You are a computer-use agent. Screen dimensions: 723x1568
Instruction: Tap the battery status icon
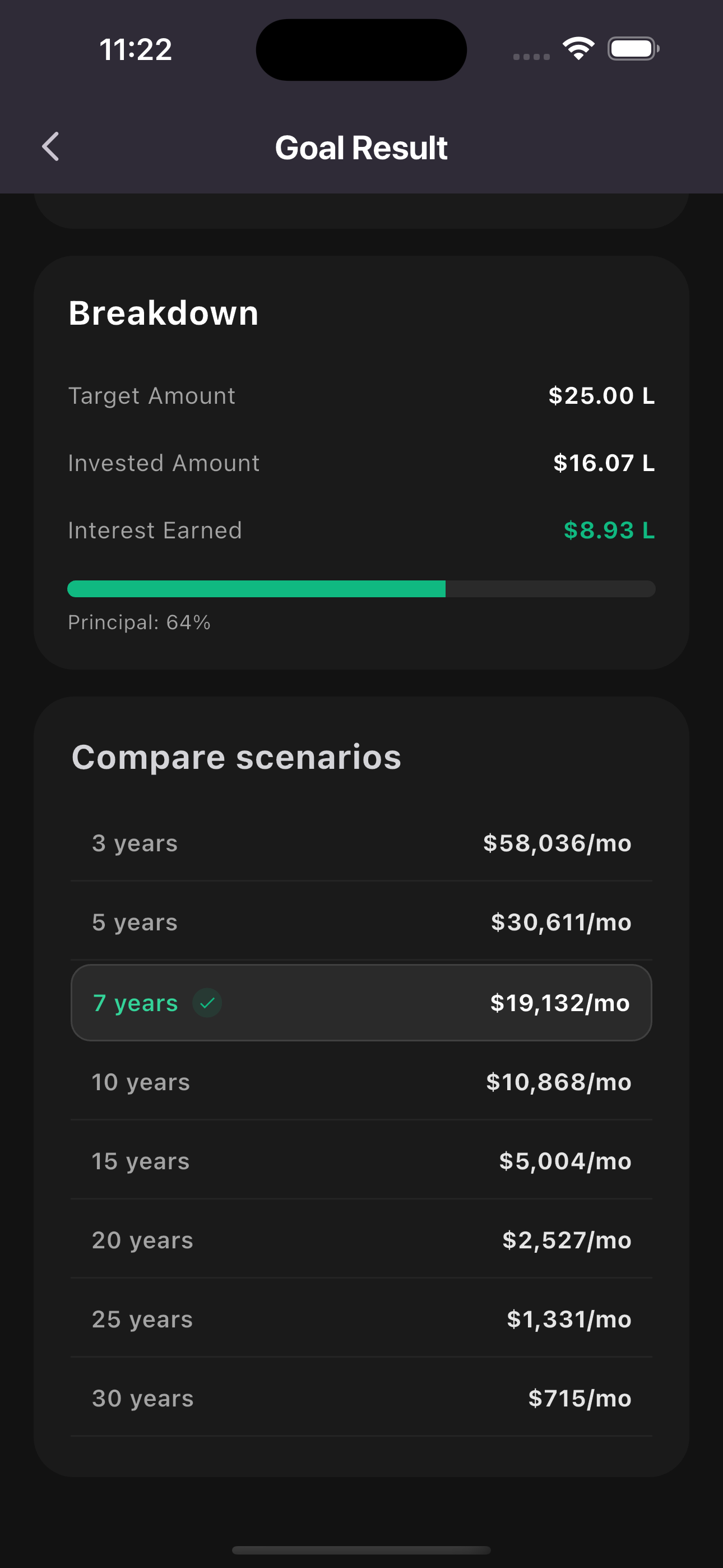633,49
